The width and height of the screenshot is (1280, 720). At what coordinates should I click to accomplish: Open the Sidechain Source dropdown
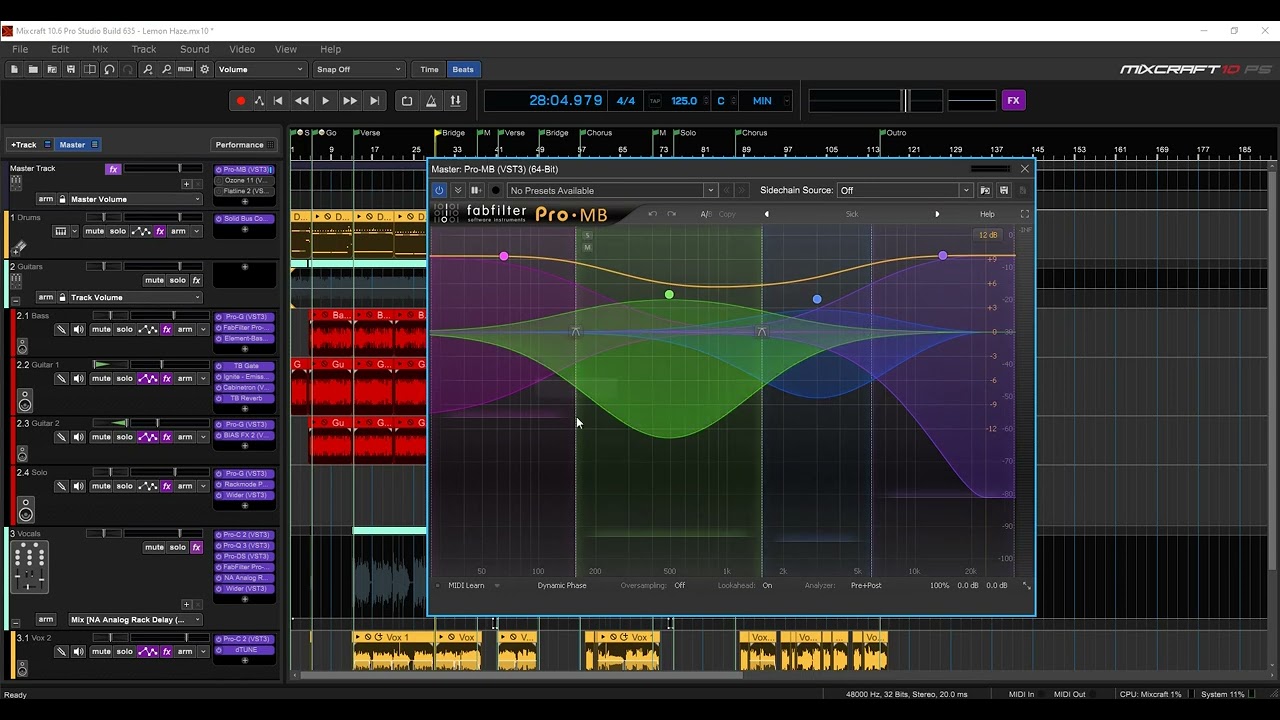[905, 191]
